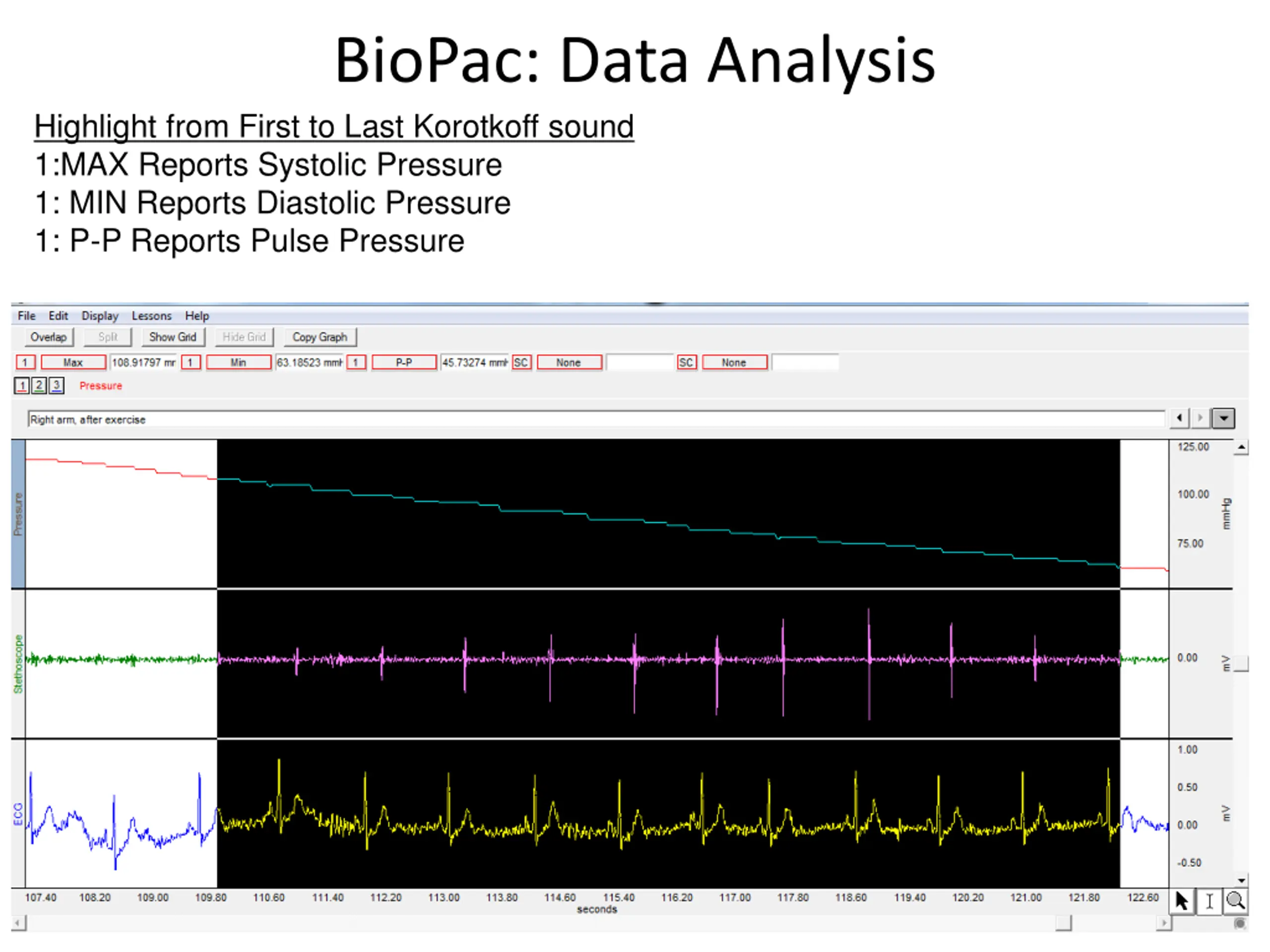Open the Display menu

point(100,316)
